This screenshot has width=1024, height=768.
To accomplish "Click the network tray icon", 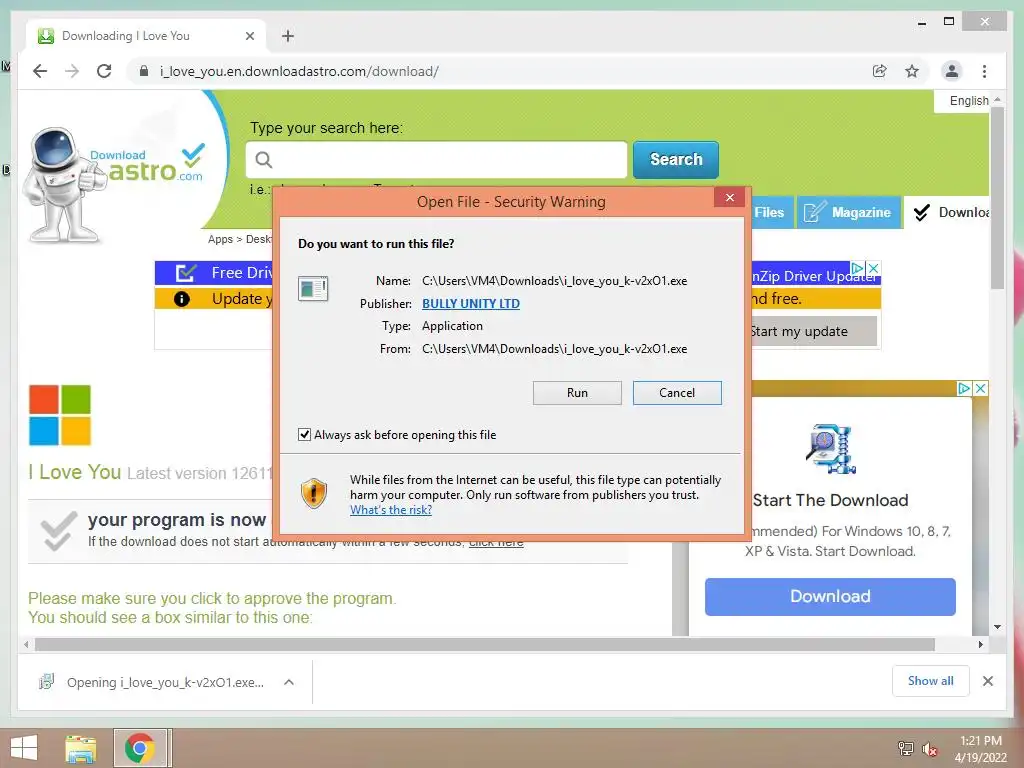I will click(x=906, y=749).
